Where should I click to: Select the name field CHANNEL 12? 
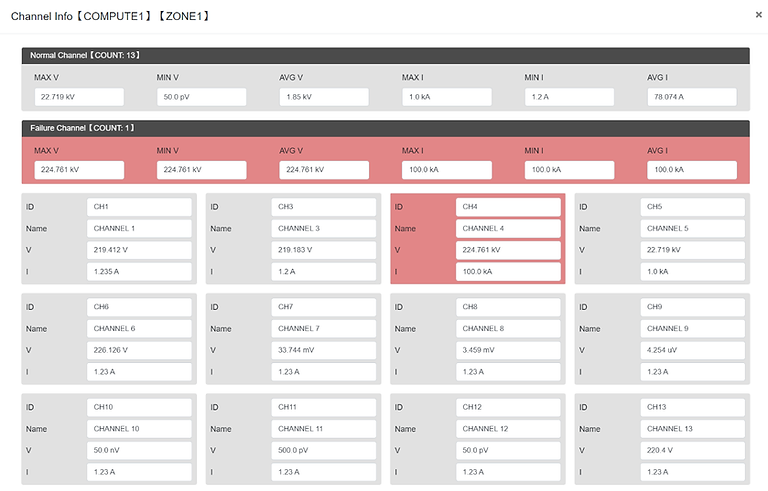point(508,429)
